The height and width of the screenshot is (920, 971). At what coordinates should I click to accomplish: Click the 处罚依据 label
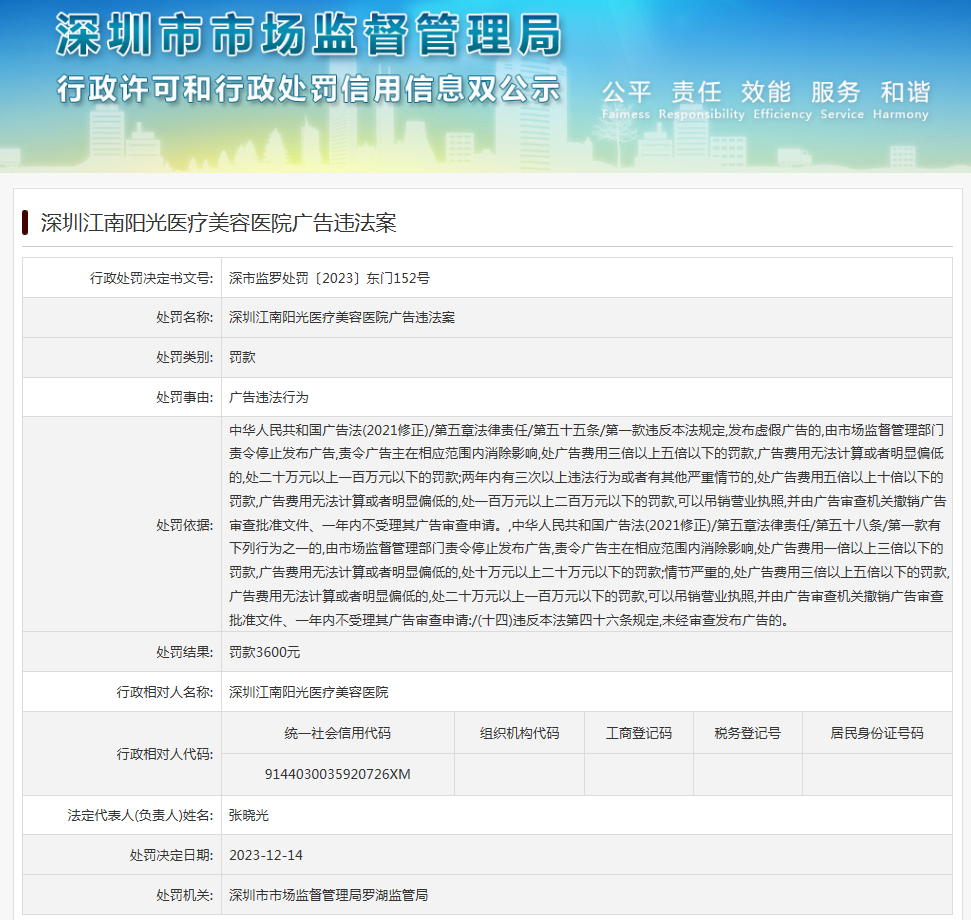click(185, 525)
